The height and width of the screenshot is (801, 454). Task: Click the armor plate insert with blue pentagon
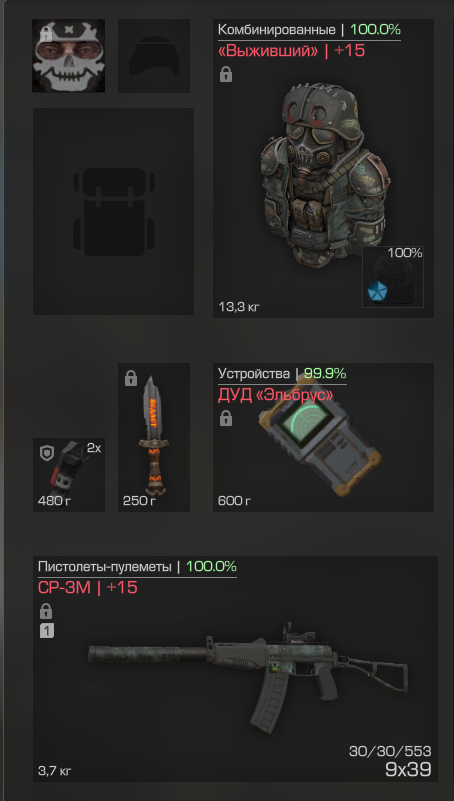[x=393, y=277]
